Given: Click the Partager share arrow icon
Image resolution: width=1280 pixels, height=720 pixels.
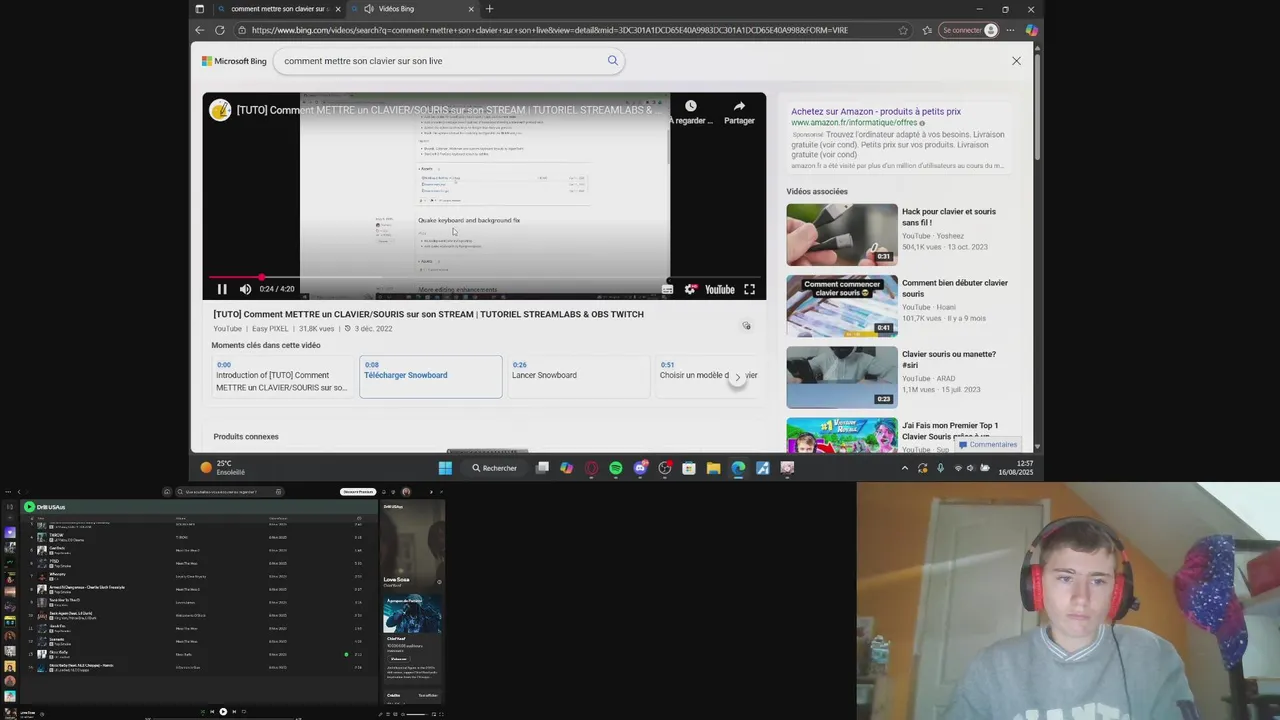Looking at the screenshot, I should click(739, 106).
